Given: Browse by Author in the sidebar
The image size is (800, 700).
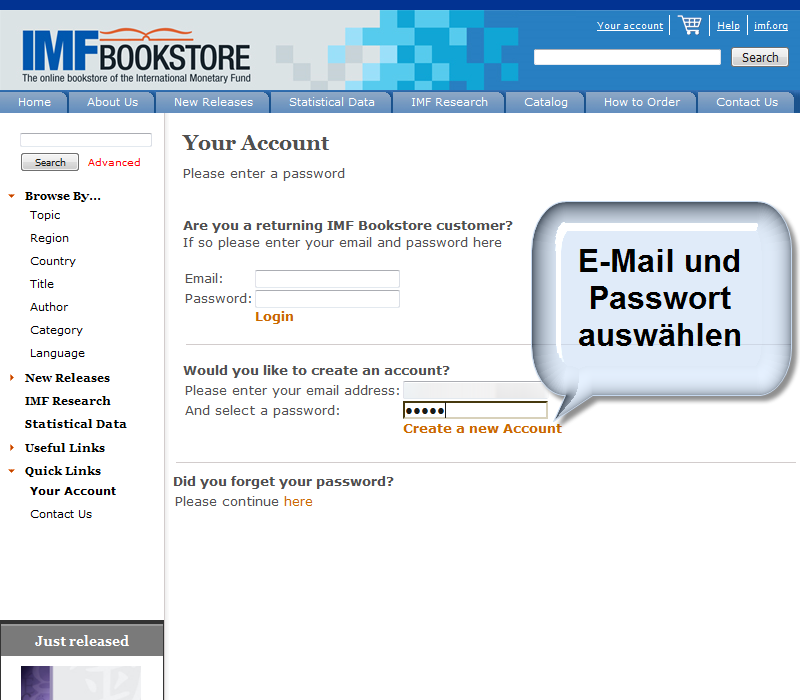Looking at the screenshot, I should 49,307.
